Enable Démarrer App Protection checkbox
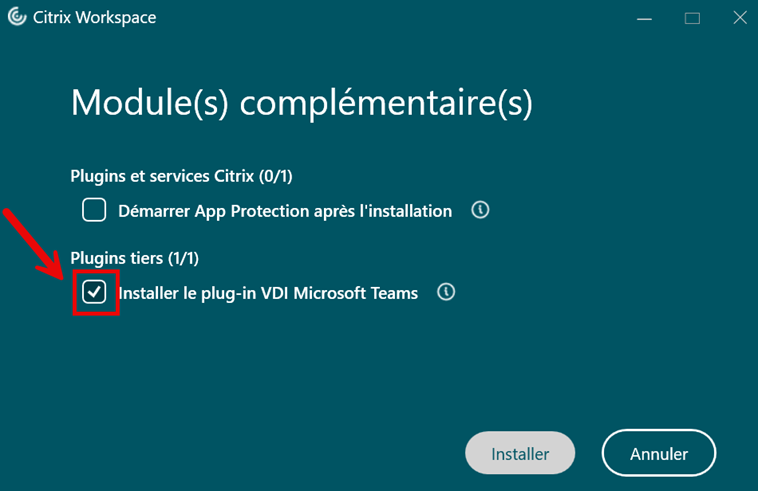This screenshot has width=758, height=491. tap(94, 210)
